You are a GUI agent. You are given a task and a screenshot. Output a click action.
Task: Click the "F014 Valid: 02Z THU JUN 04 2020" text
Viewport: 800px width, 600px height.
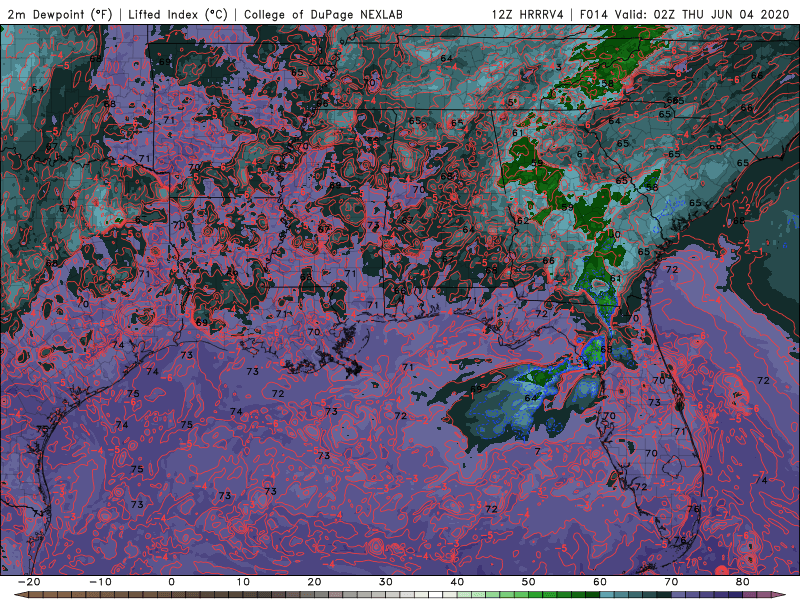tap(684, 15)
